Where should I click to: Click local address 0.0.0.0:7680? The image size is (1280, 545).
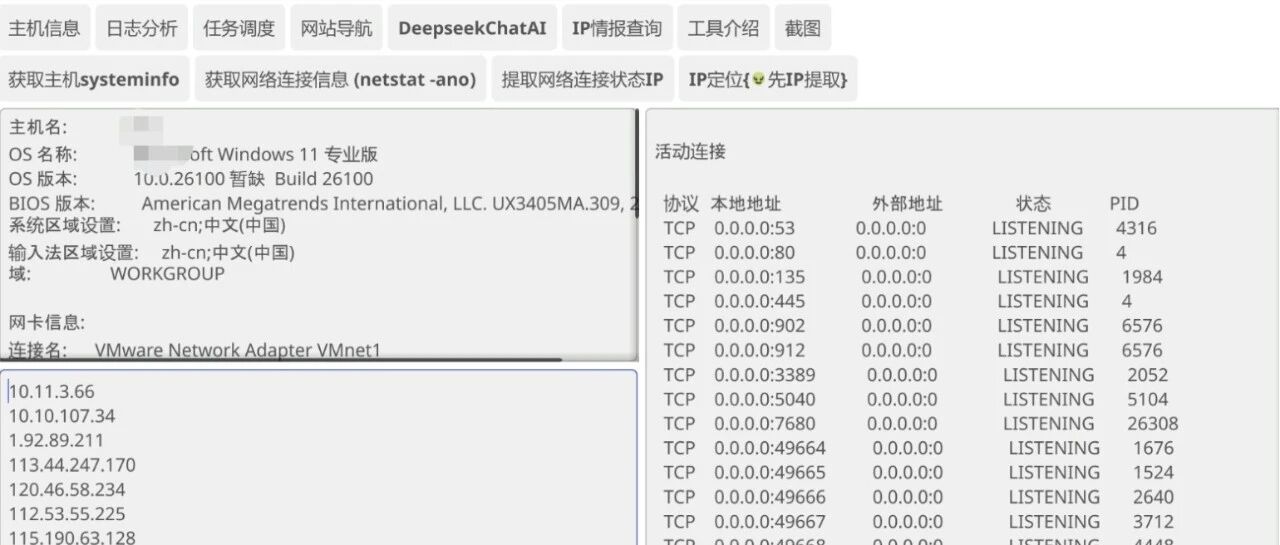point(765,423)
